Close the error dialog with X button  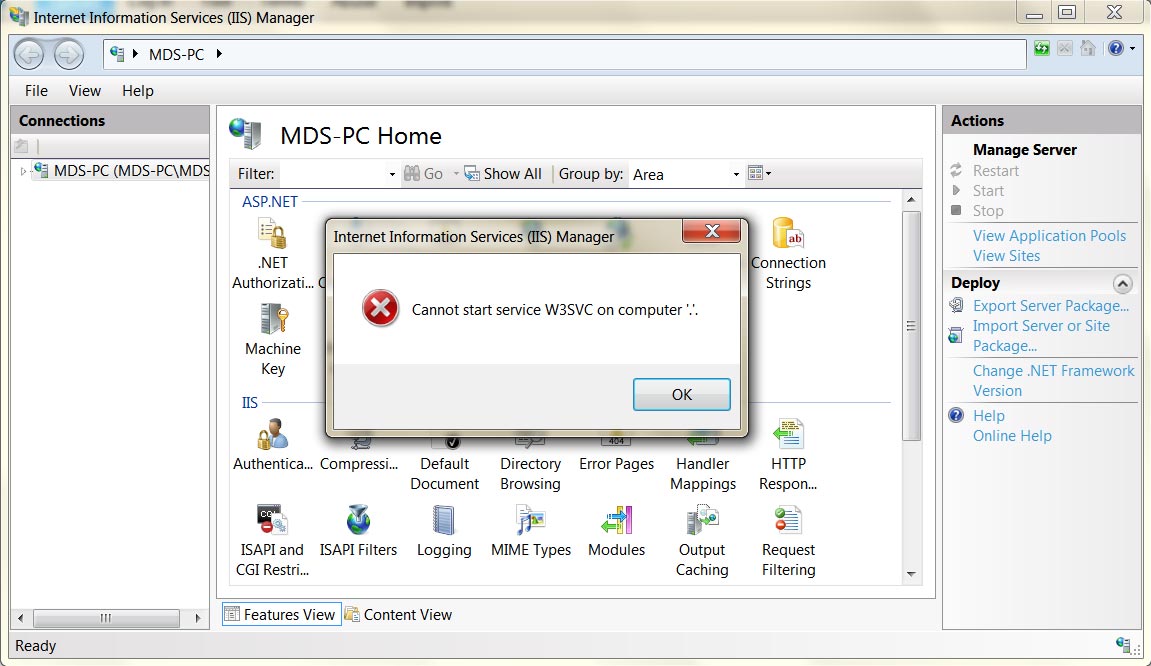click(x=711, y=231)
